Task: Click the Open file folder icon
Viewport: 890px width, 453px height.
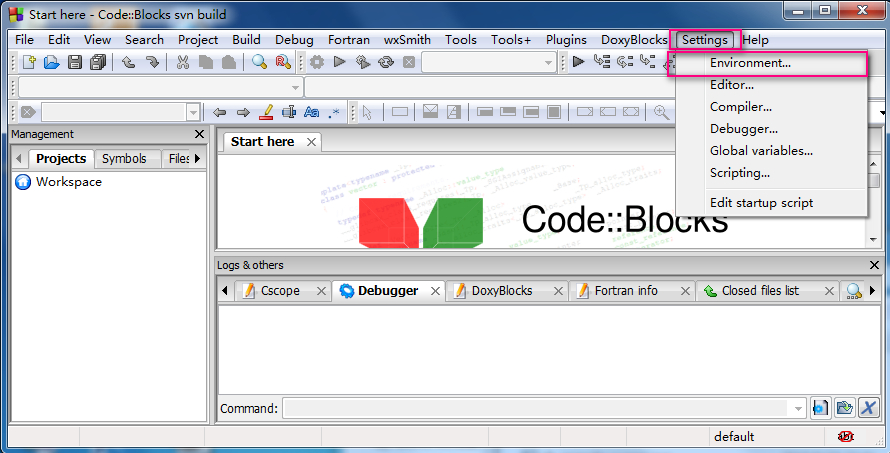Action: [x=52, y=62]
